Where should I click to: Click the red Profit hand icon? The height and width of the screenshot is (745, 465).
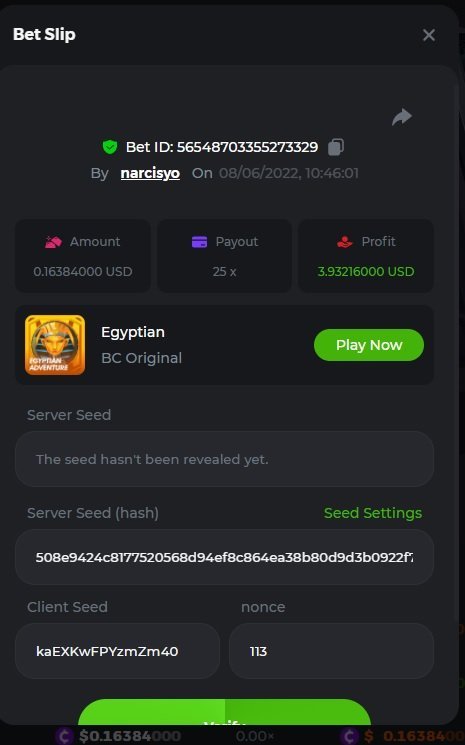coord(344,242)
